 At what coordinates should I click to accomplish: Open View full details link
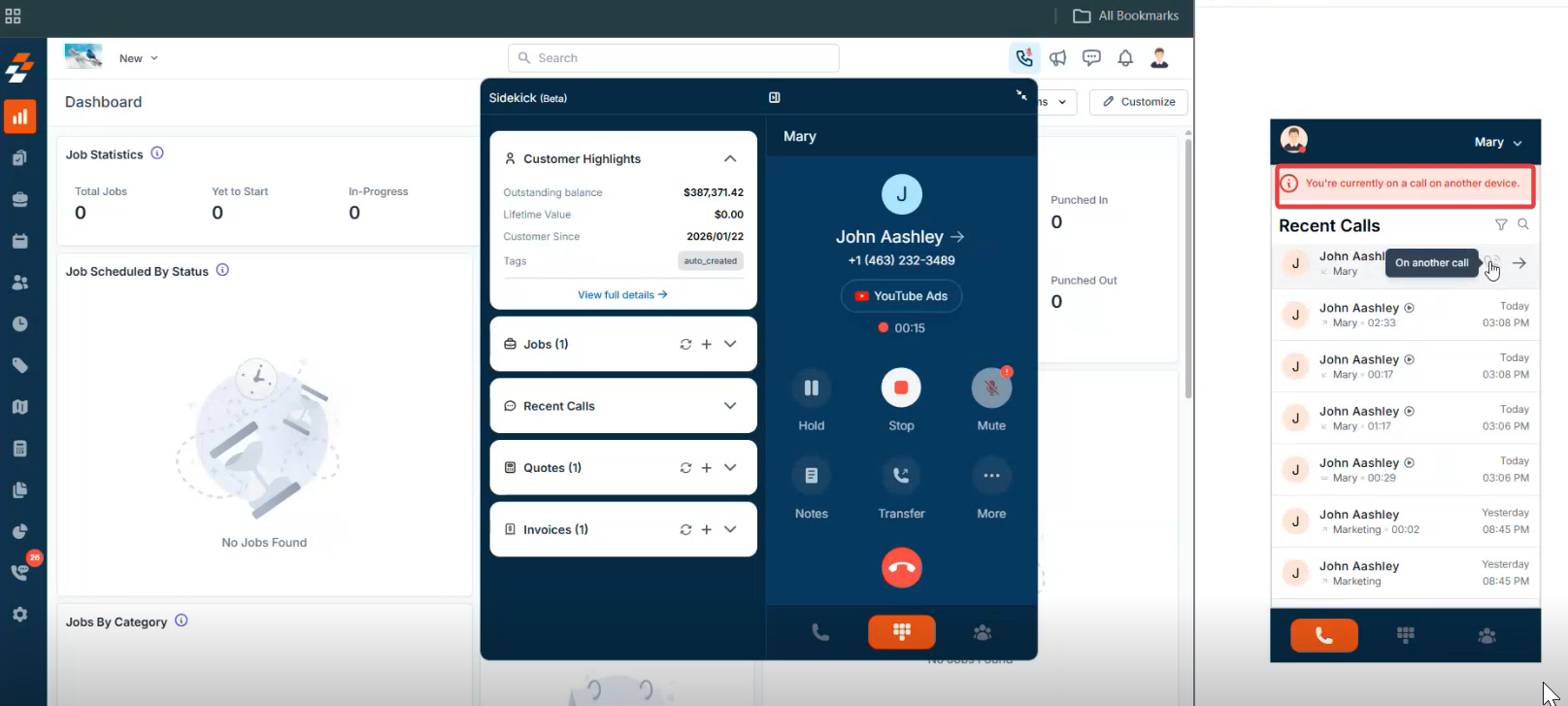click(x=622, y=294)
